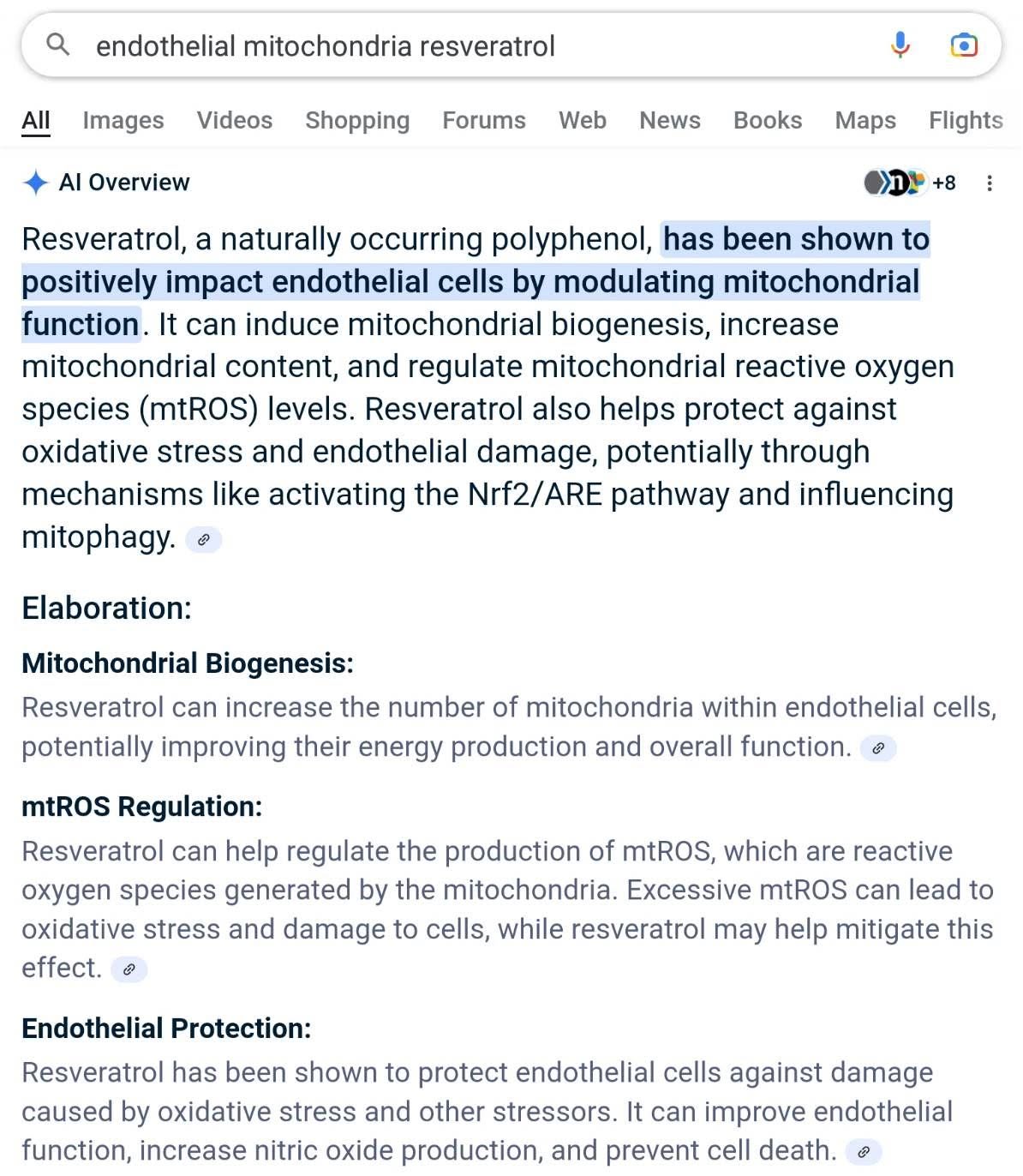The image size is (1023, 1176).
Task: Switch to the Maps tab
Action: (865, 120)
